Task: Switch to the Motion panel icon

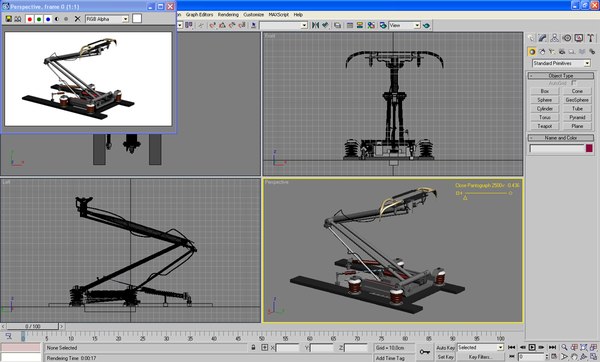Action: 567,38
